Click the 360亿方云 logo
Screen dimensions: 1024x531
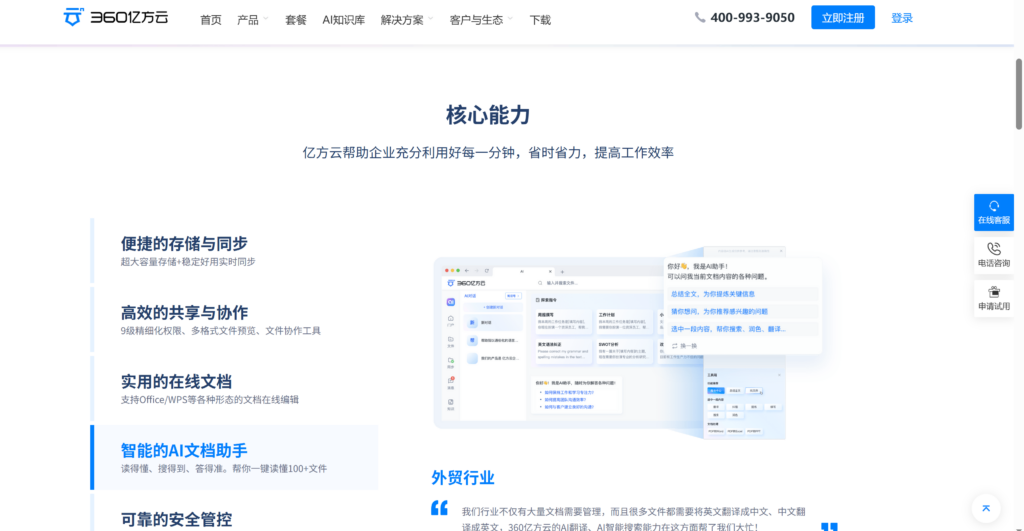pos(116,17)
